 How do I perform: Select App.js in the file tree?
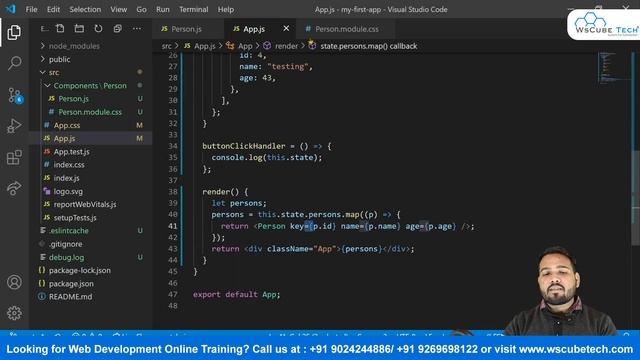click(x=91, y=138)
